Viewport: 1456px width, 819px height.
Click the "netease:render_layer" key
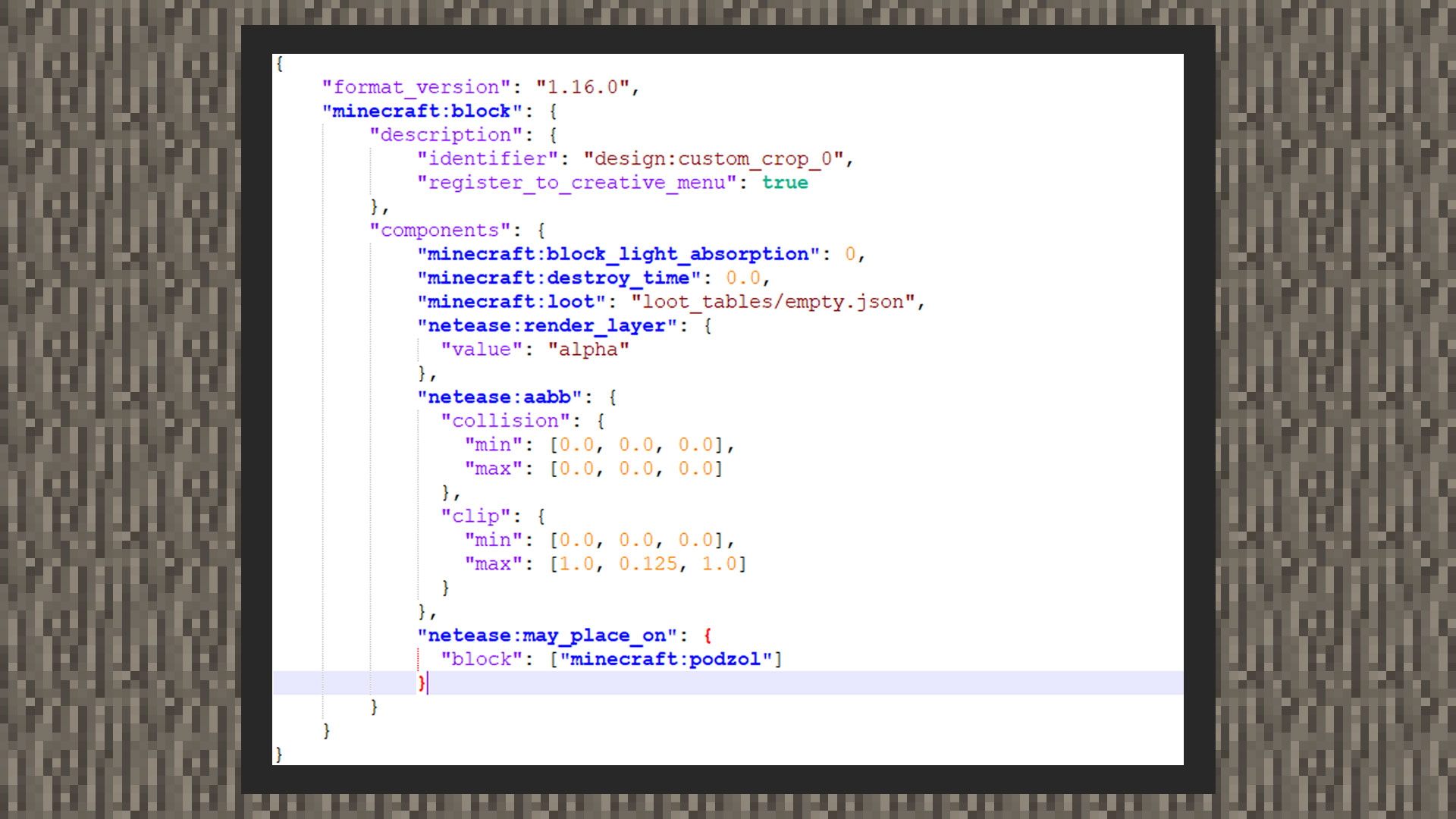[547, 326]
